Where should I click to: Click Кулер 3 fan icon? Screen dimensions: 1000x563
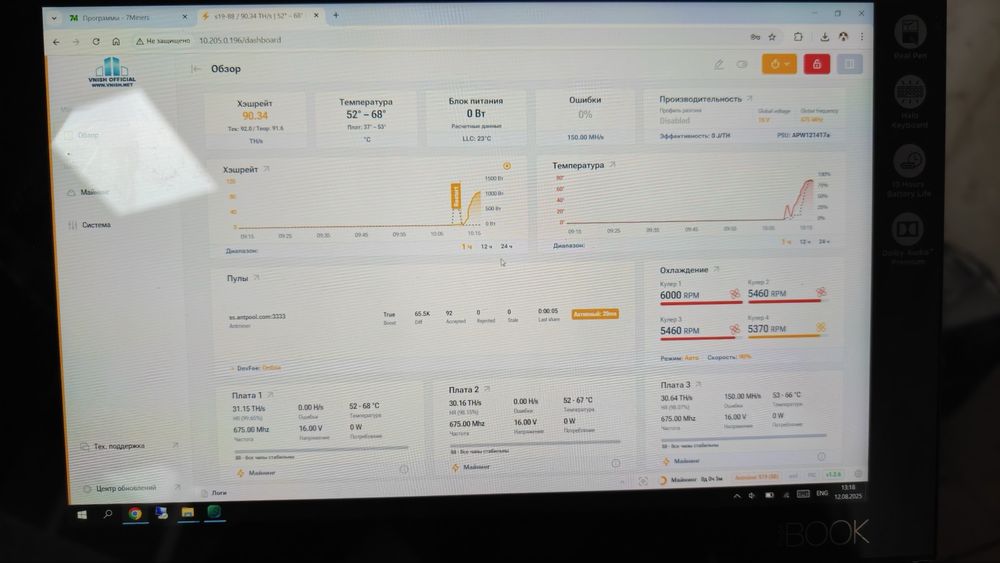735,329
